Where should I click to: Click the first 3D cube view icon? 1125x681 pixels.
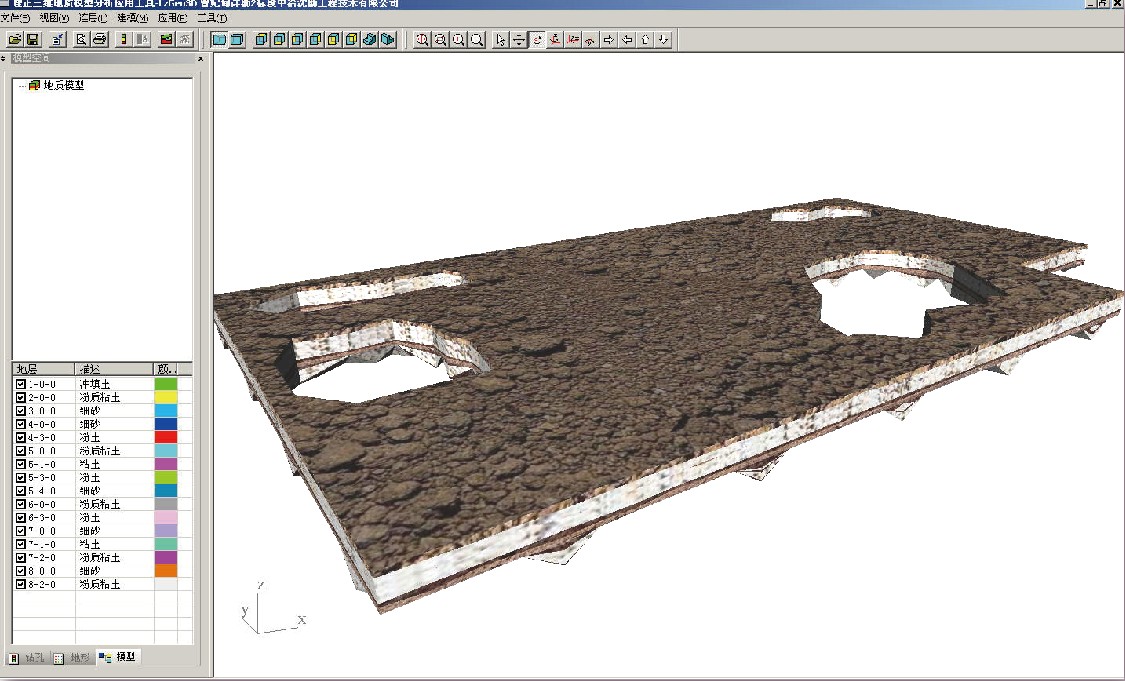(x=261, y=40)
